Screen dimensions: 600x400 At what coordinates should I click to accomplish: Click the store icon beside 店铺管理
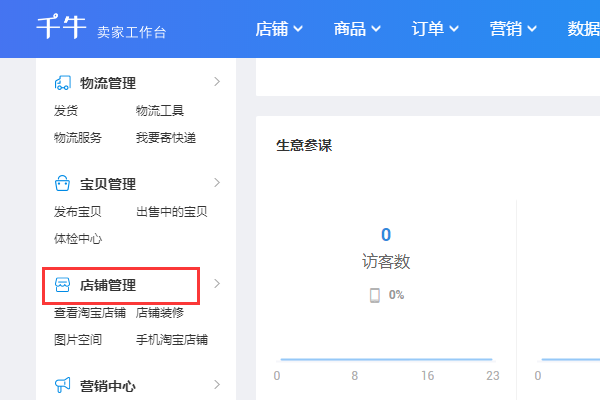pyautogui.click(x=62, y=286)
